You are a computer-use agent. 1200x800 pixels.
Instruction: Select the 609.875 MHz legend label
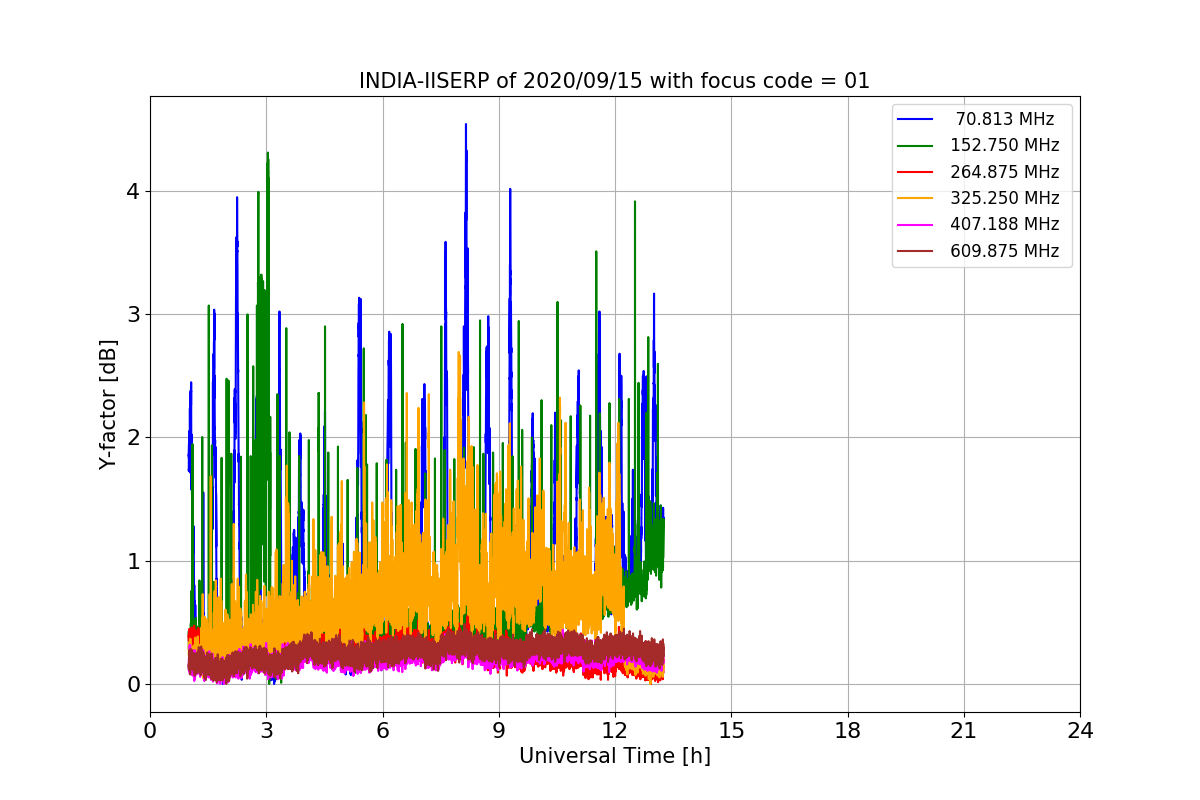pyautogui.click(x=1005, y=251)
